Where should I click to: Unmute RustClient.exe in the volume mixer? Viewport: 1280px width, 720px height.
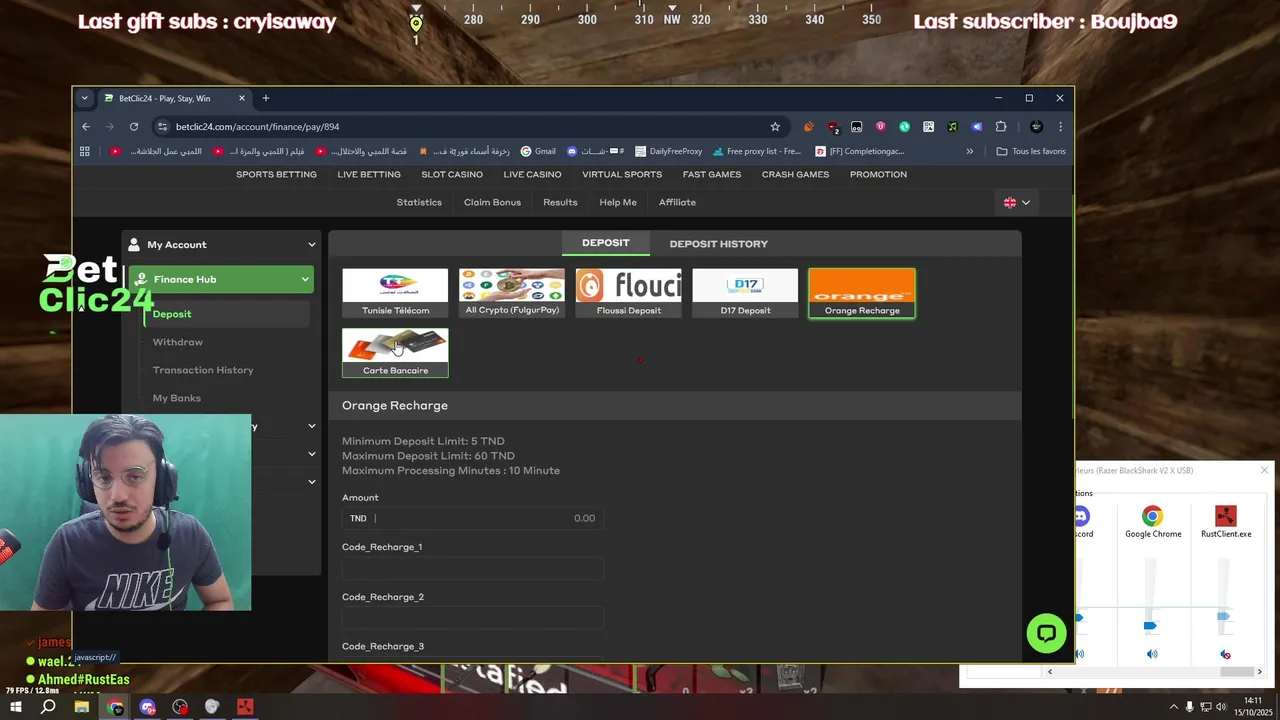tap(1225, 654)
